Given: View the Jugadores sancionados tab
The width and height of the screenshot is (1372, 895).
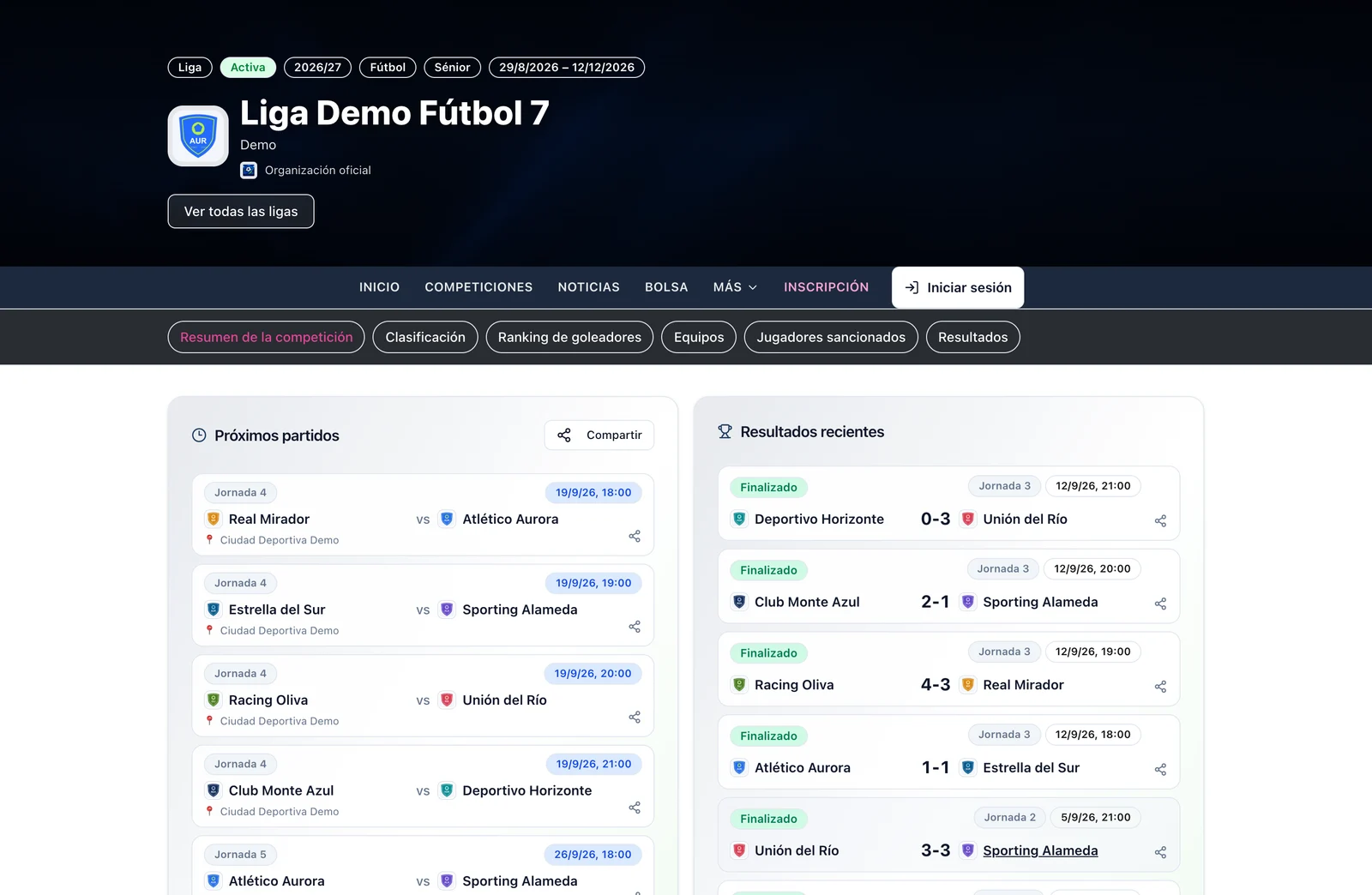Looking at the screenshot, I should pos(831,337).
